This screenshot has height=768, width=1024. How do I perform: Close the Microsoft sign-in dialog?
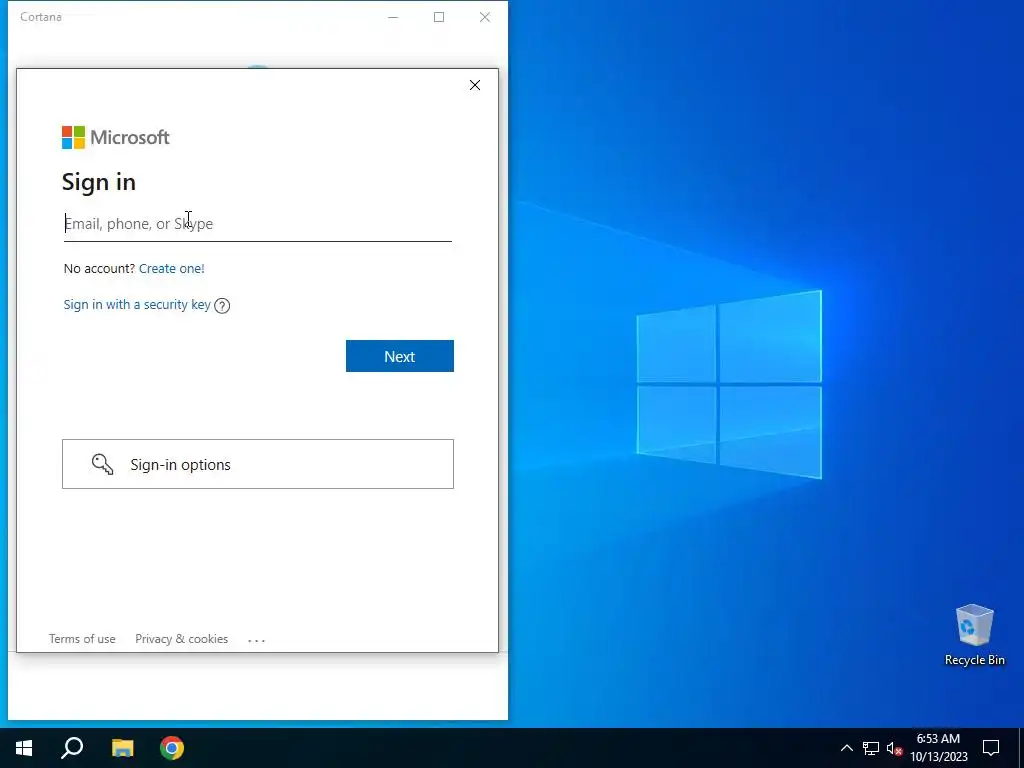pyautogui.click(x=475, y=85)
